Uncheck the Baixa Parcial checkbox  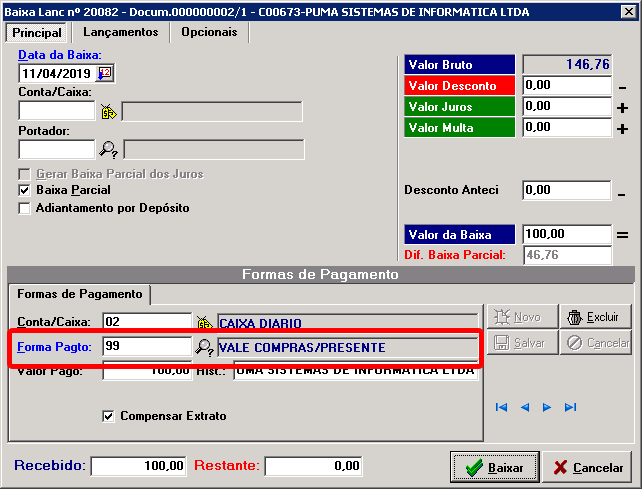coord(25,190)
